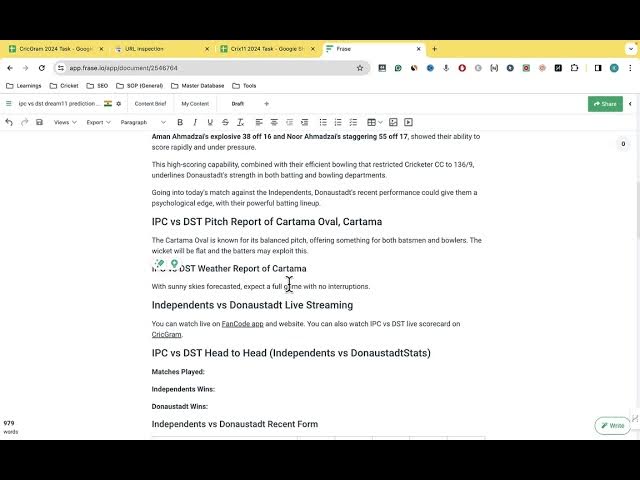Image resolution: width=640 pixels, height=480 pixels.
Task: Toggle the browser side panel
Action: [598, 68]
